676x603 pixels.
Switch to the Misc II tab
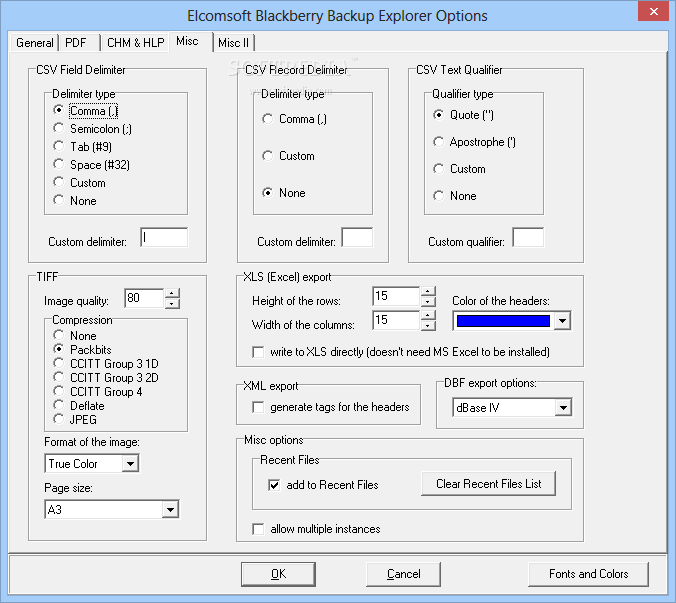[x=233, y=43]
